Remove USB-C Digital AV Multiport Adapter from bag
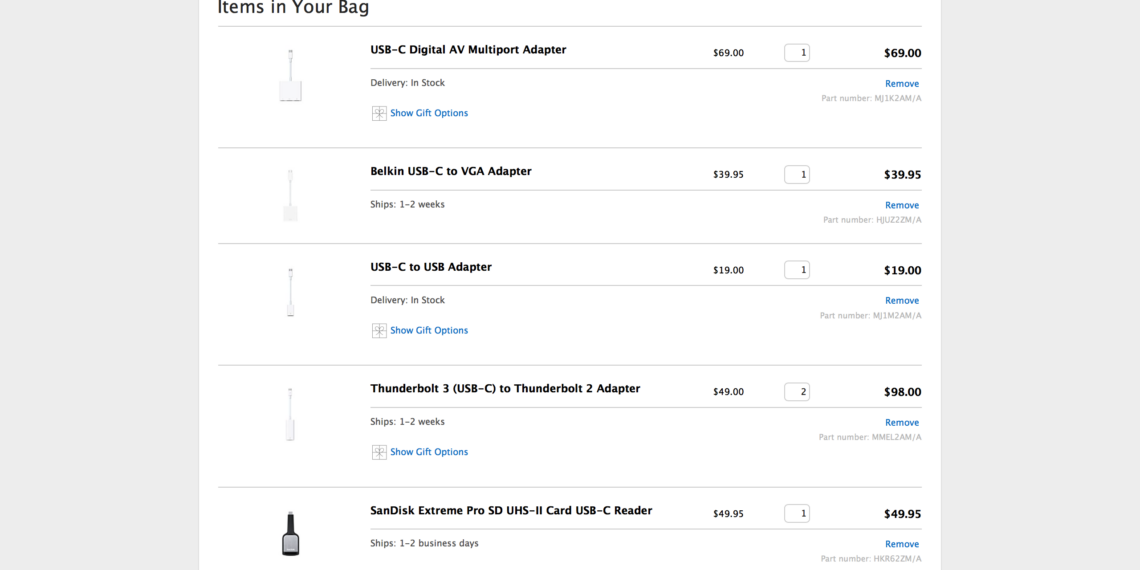This screenshot has height=570, width=1140. [x=901, y=84]
